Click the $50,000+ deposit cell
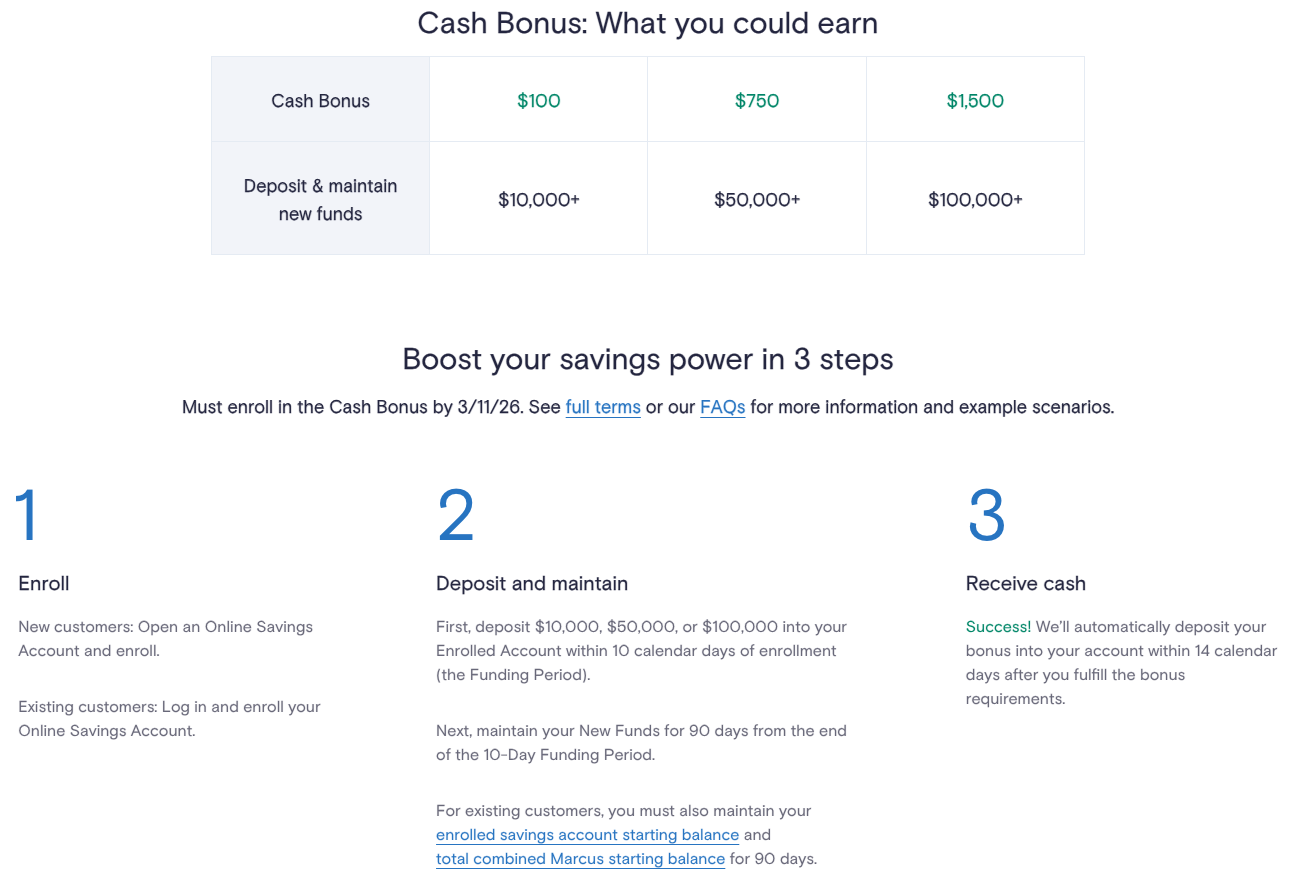 click(x=756, y=199)
